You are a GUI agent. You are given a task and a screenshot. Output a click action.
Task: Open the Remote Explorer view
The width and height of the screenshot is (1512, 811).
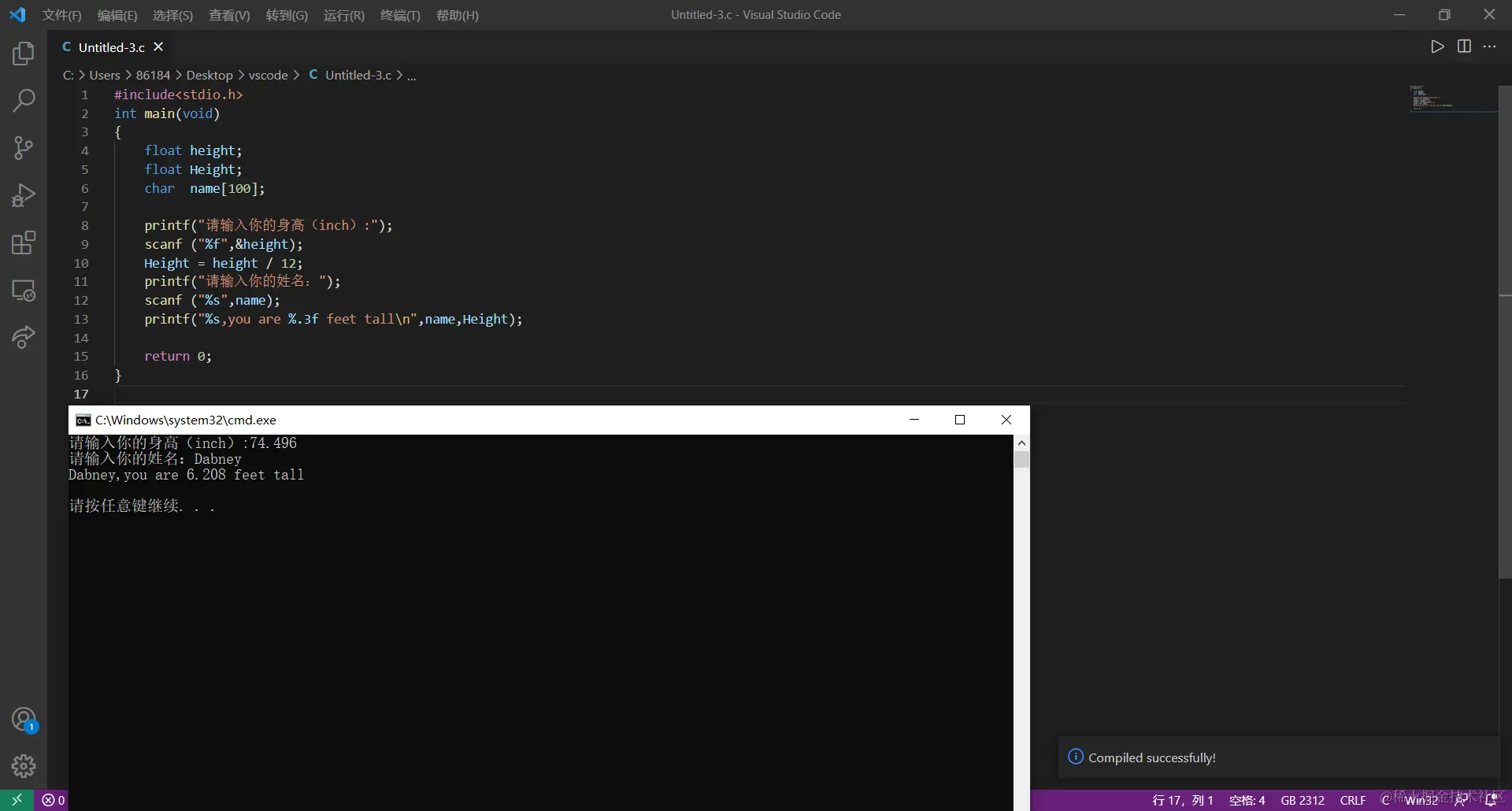(x=24, y=291)
